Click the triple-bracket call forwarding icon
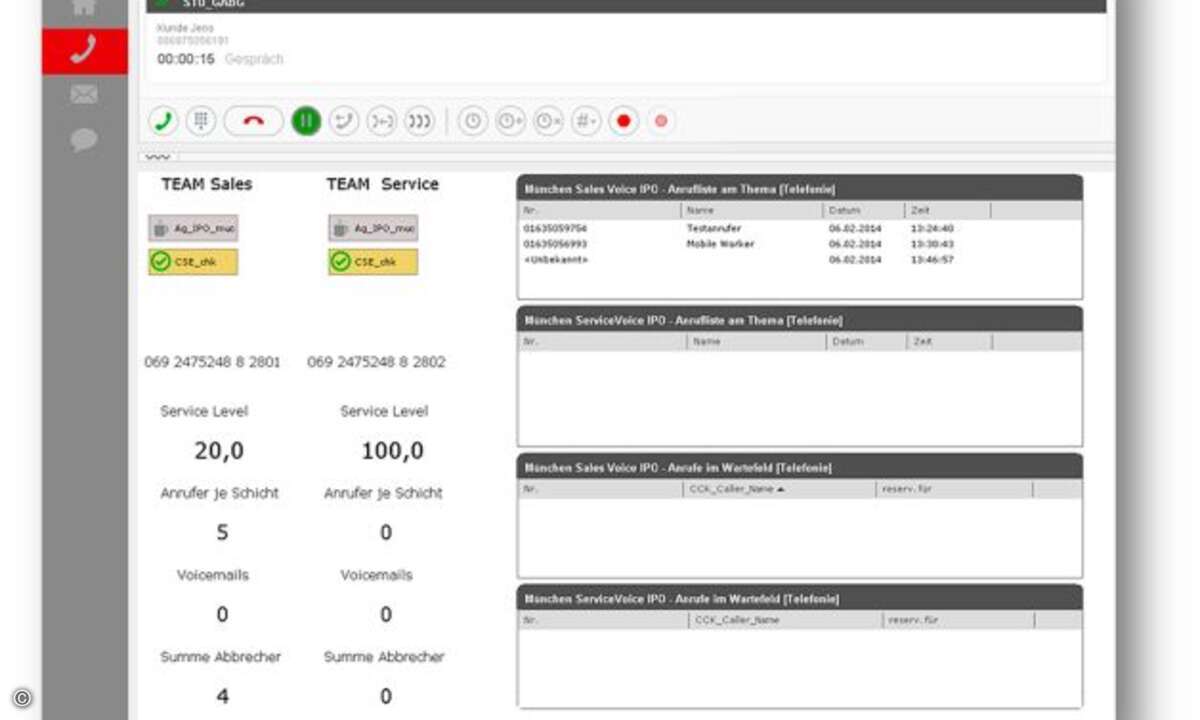The height and width of the screenshot is (720, 1200). pyautogui.click(x=419, y=121)
